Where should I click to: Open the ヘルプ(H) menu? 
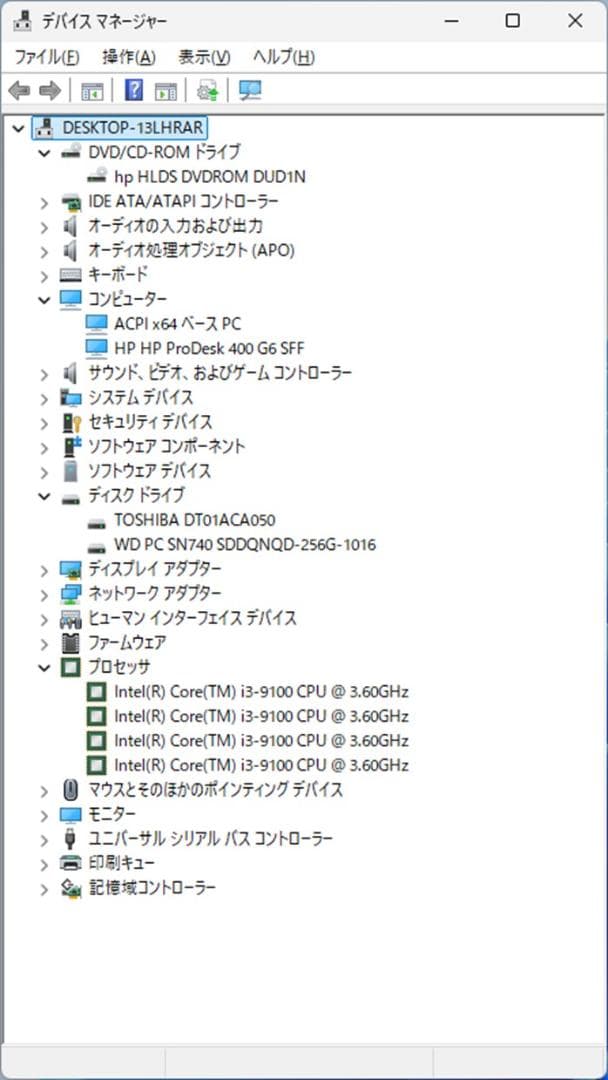pyautogui.click(x=284, y=57)
